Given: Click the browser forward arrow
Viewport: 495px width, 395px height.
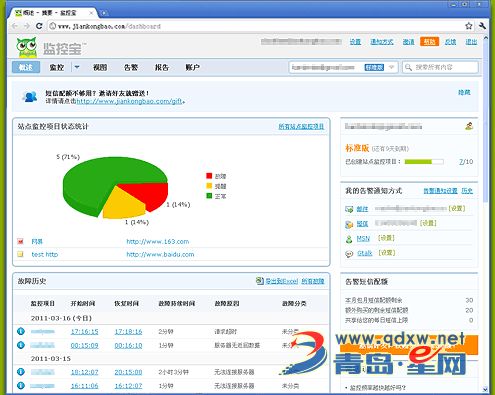Looking at the screenshot, I should click(27, 26).
